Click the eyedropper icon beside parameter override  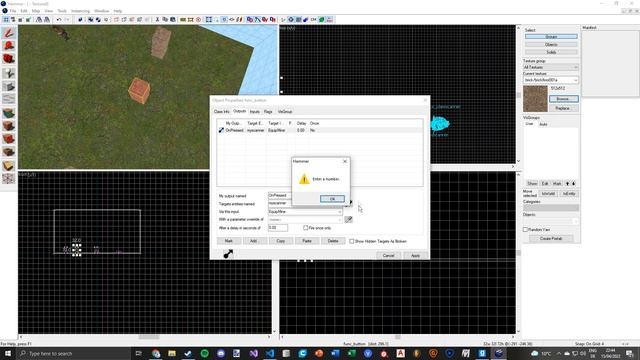348,220
